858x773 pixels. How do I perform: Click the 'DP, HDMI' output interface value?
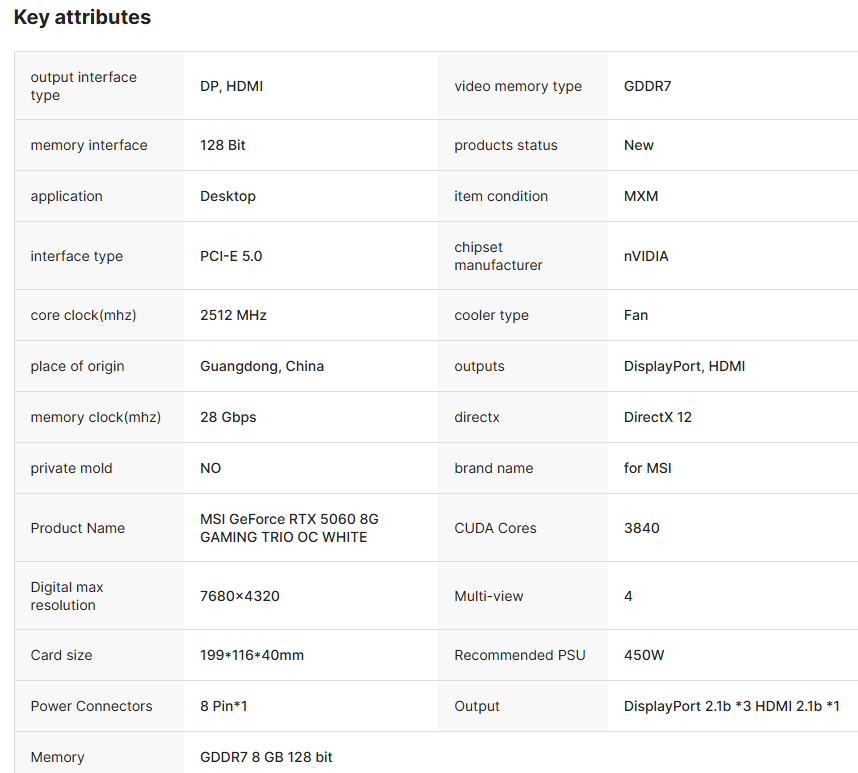231,86
